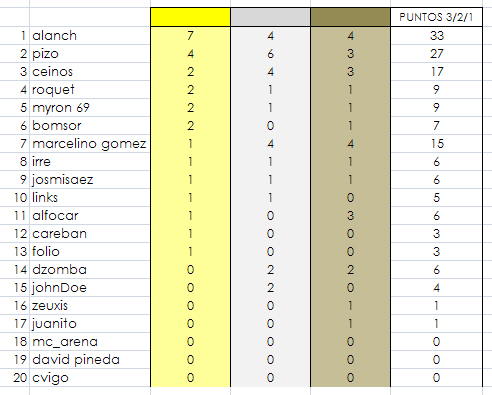This screenshot has width=492, height=395.
Task: Click the david pineda name cell
Action: (90, 359)
